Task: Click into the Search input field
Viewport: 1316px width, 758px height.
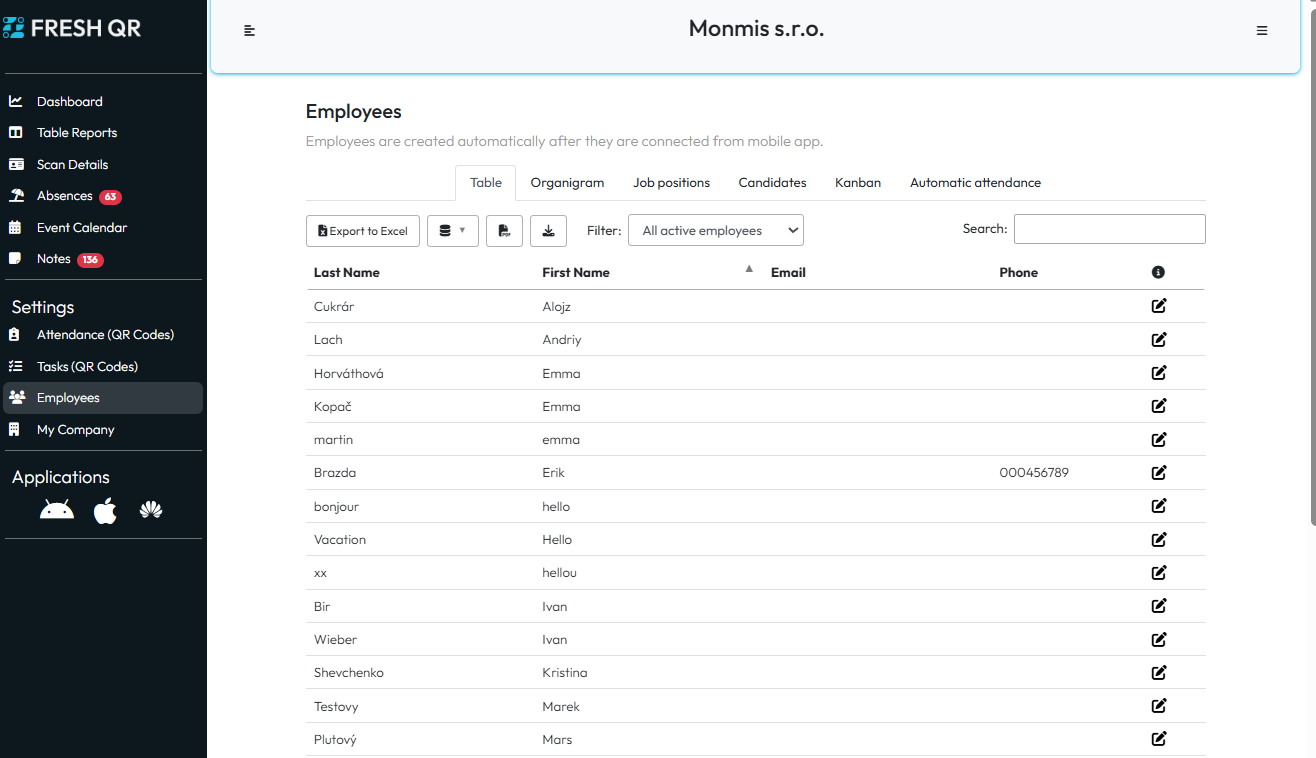Action: [1109, 229]
